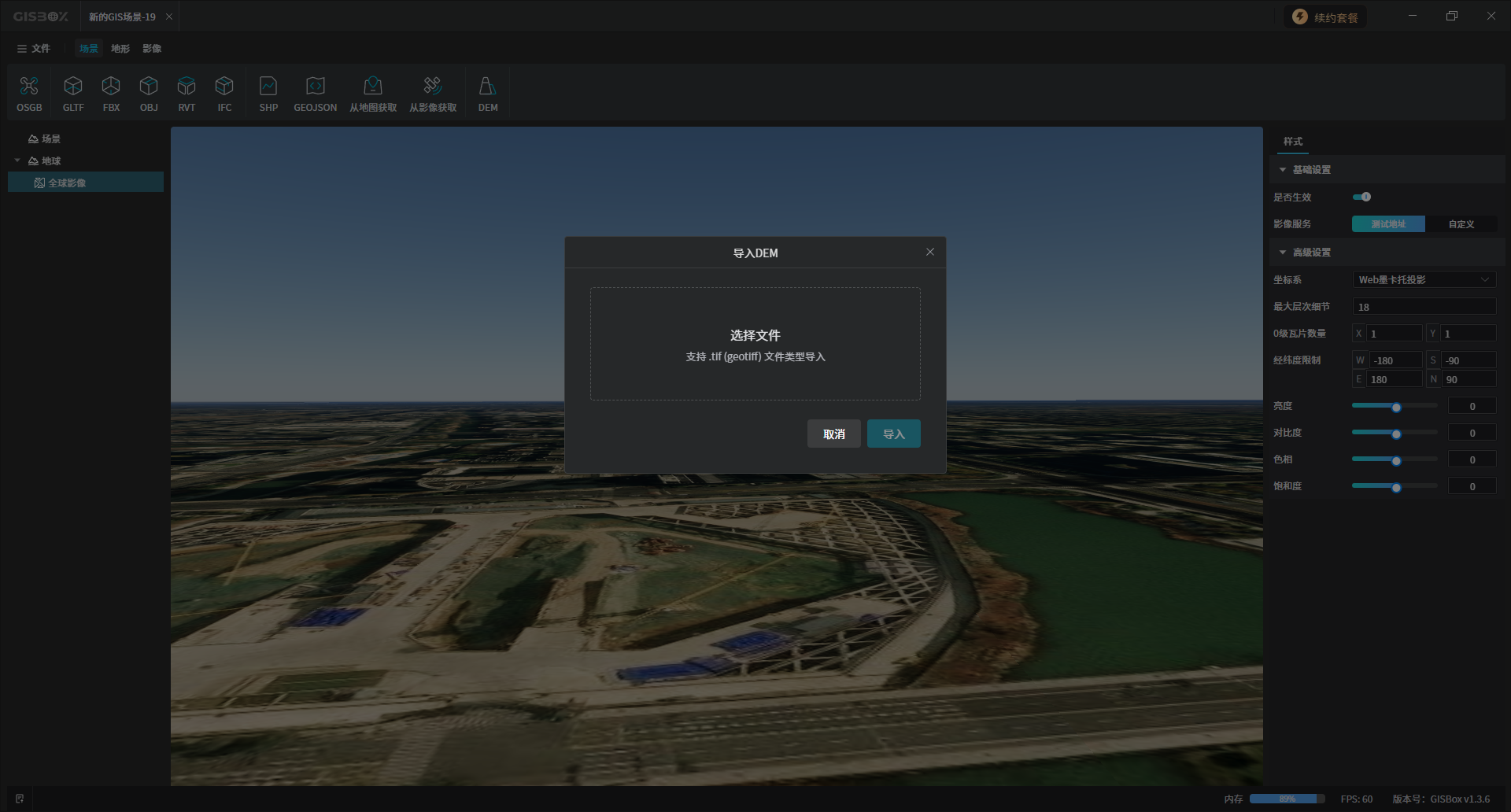Click the 导入 button in dialog

pos(893,434)
